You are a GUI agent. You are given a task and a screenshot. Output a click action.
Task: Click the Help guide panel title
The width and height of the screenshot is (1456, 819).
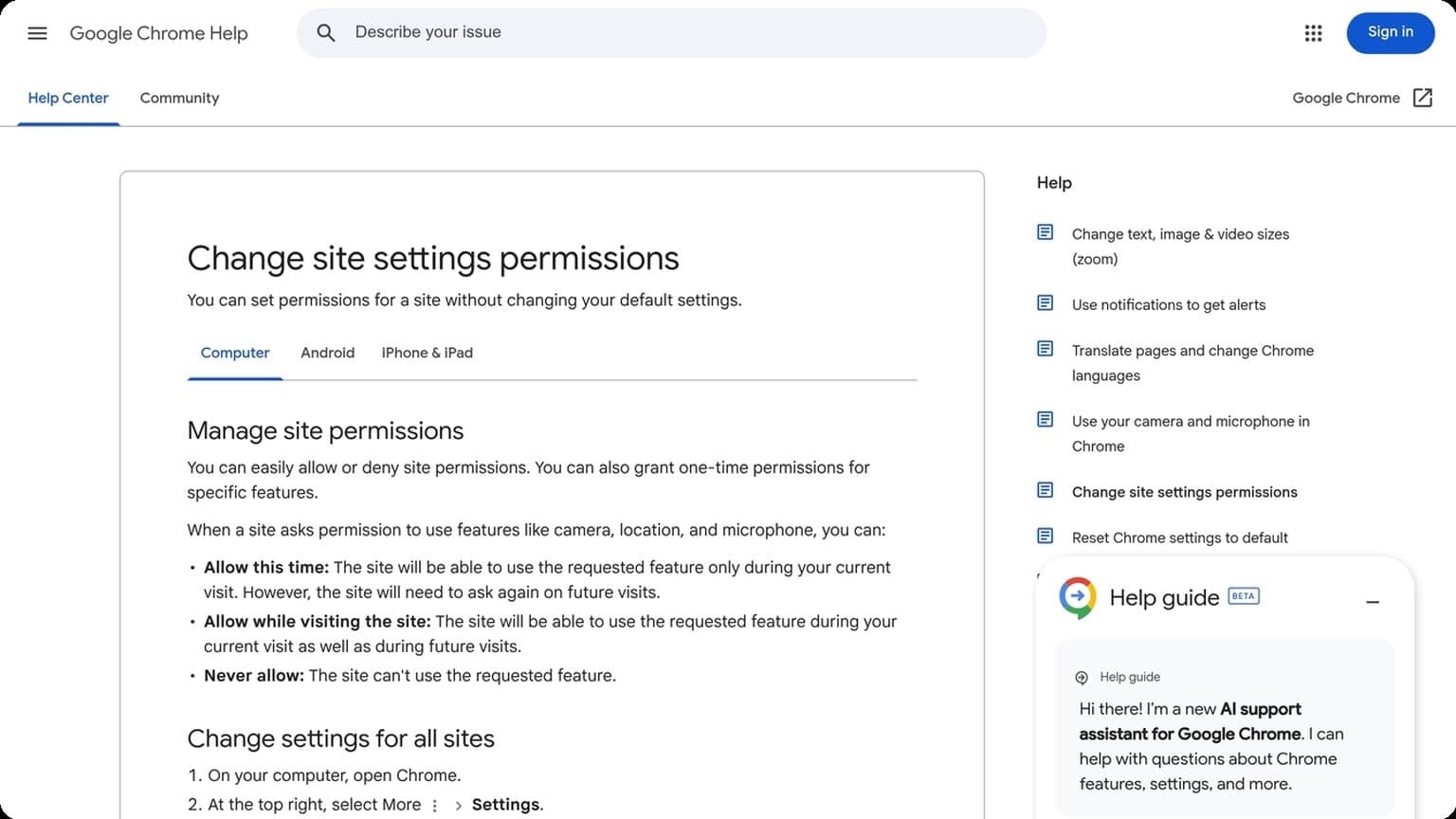coord(1164,597)
